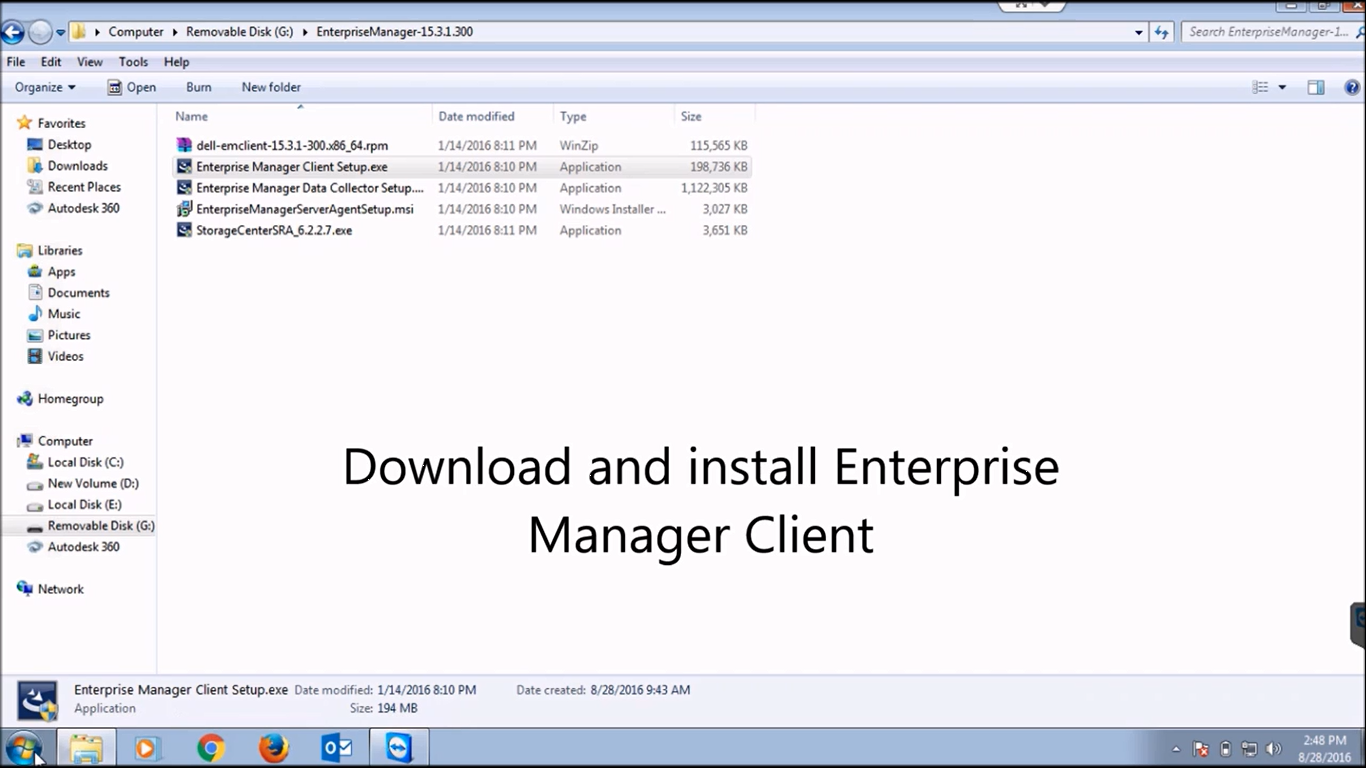Open the Pictures library

click(69, 335)
